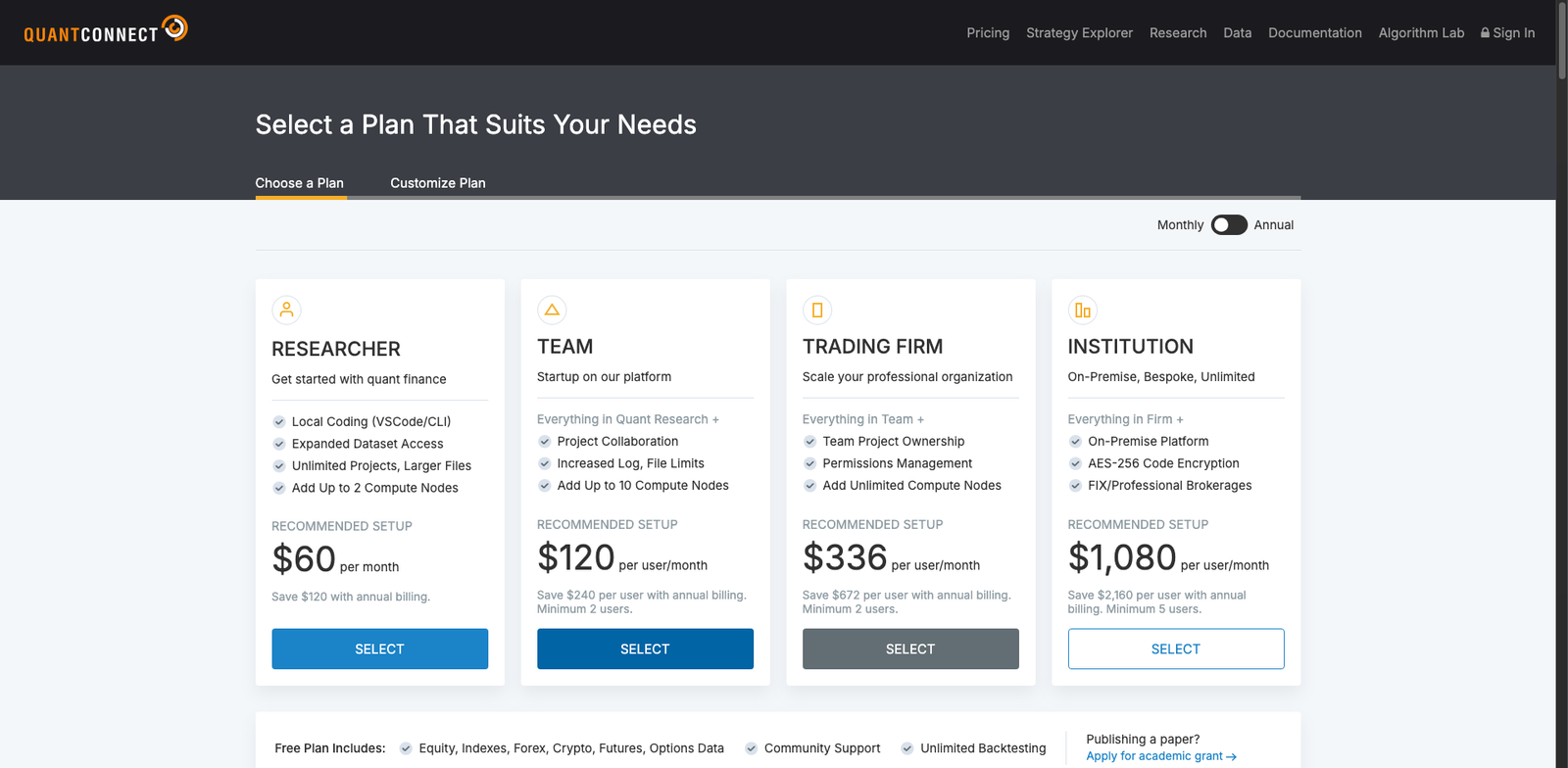Click checkmark icon beside Unlimited Backtesting
The height and width of the screenshot is (768, 1568).
pos(907,748)
